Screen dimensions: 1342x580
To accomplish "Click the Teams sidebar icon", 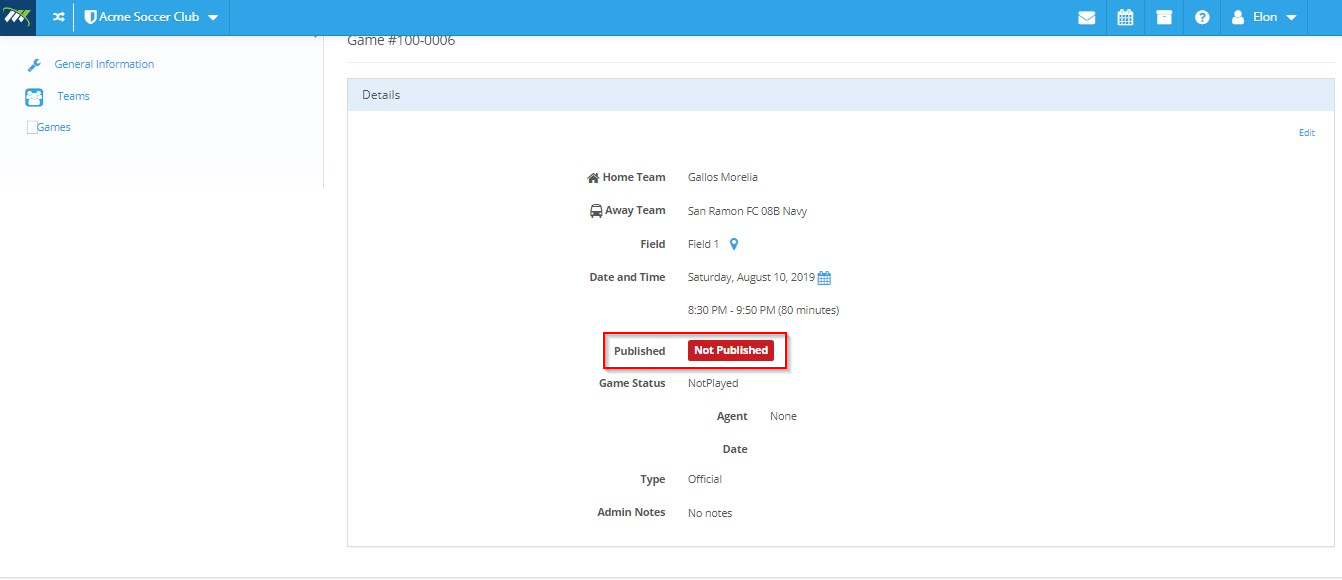I will [x=34, y=97].
